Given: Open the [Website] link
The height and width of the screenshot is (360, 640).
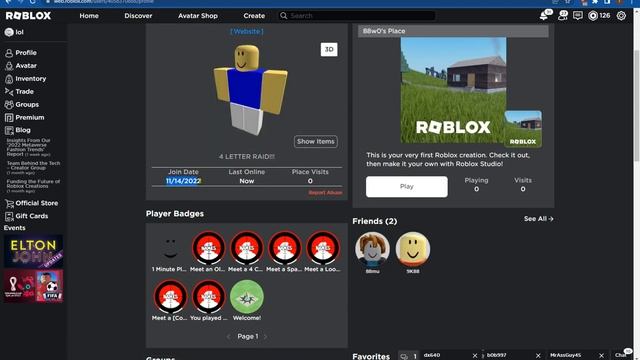Looking at the screenshot, I should click(247, 31).
